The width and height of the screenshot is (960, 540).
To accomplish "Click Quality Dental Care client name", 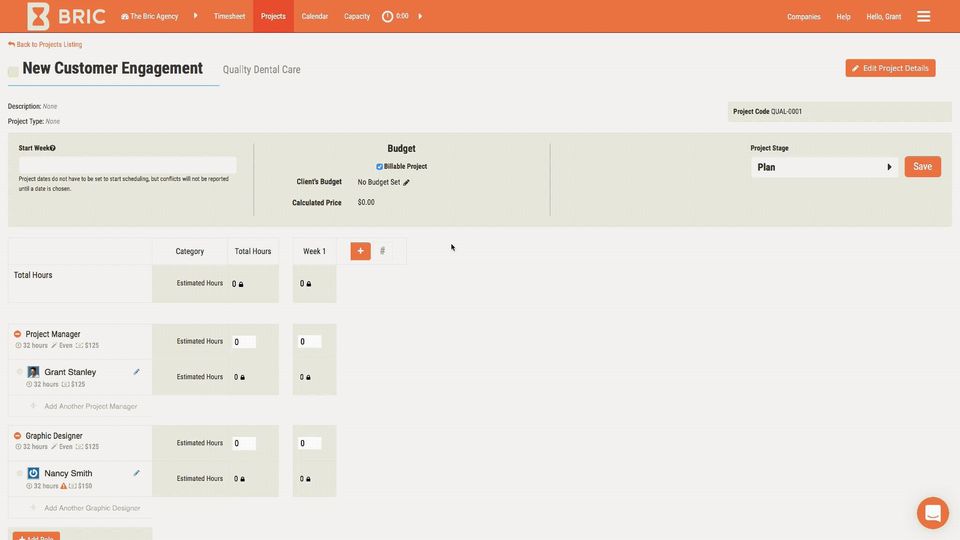I will coord(261,70).
